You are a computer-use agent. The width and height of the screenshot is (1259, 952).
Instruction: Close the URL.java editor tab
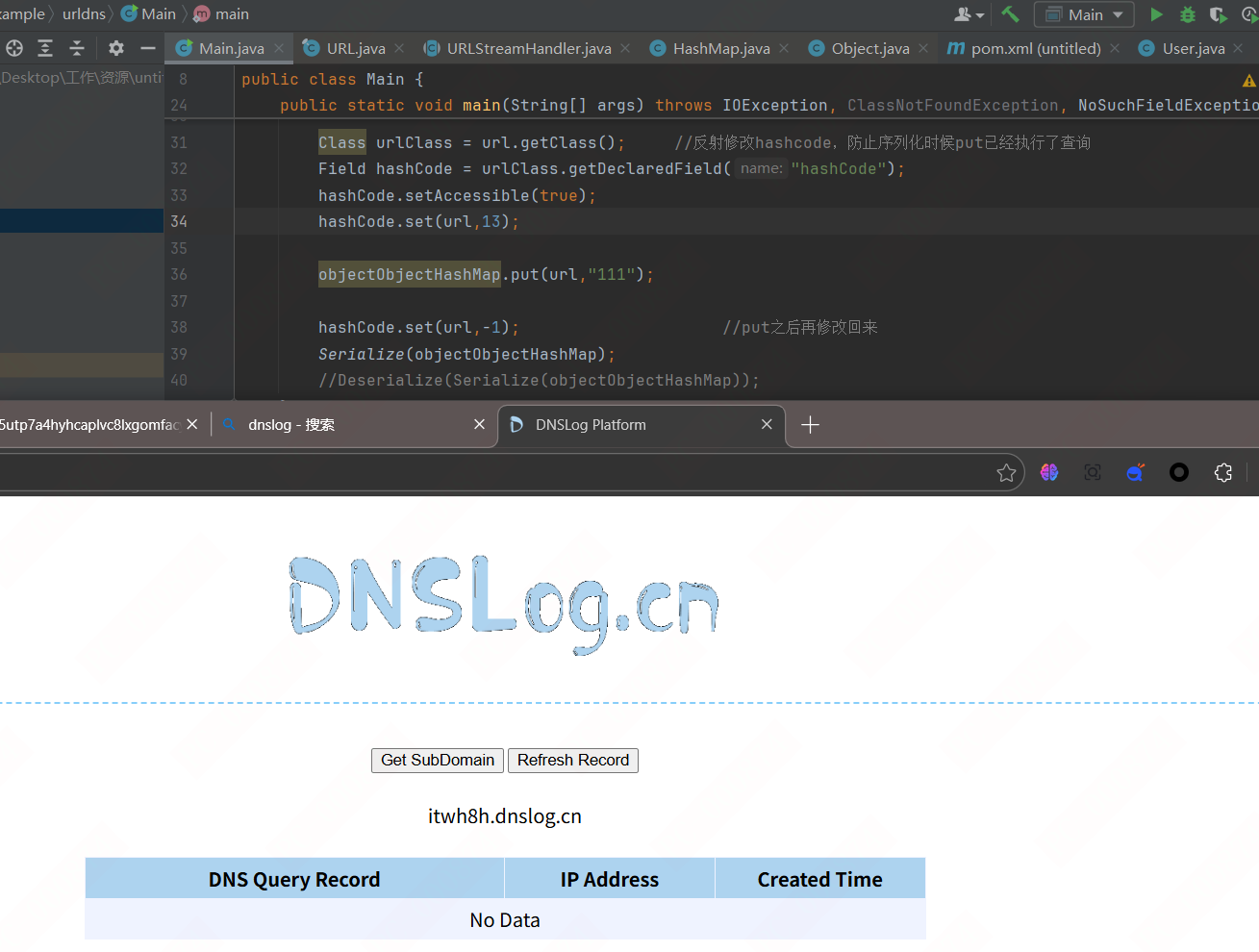399,48
